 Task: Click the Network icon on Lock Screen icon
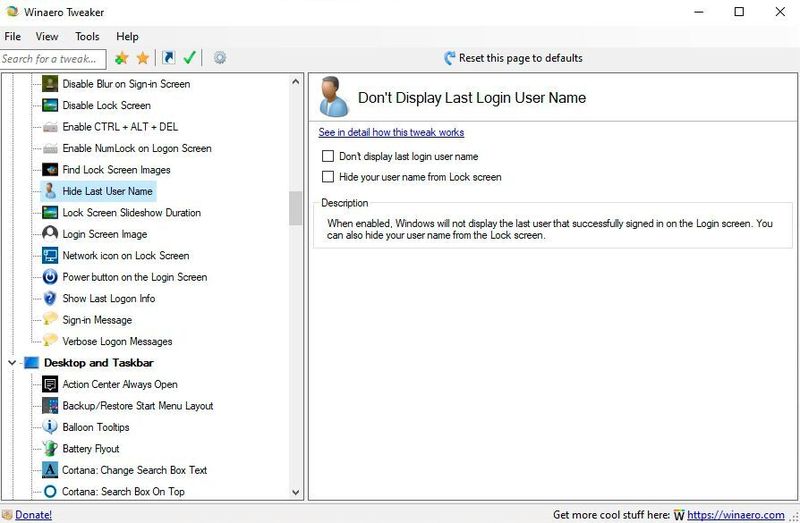50,255
